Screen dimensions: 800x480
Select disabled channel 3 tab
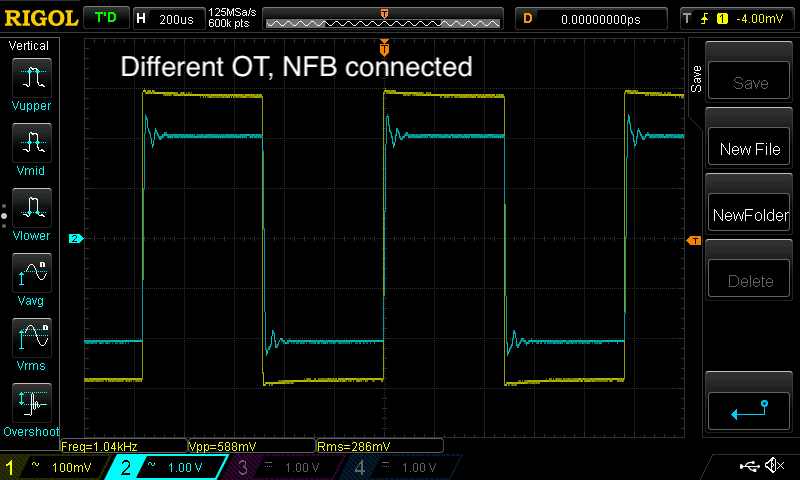coord(283,467)
